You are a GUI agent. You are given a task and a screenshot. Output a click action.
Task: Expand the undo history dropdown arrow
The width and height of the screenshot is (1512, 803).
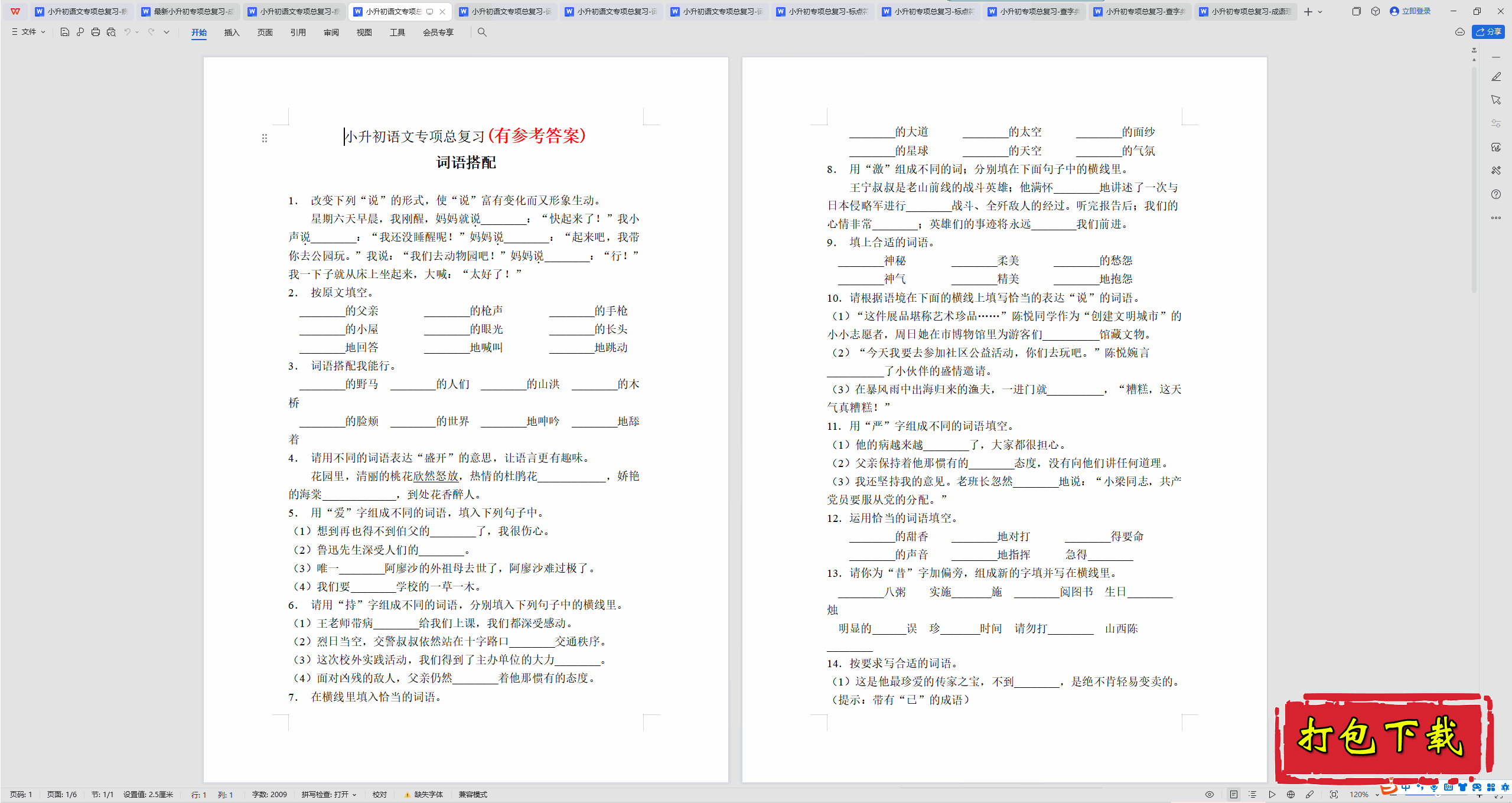137,32
